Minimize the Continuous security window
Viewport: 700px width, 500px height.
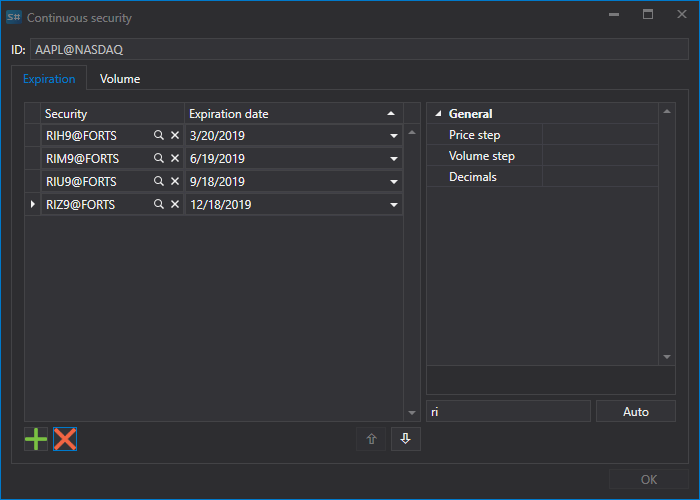[x=614, y=14]
